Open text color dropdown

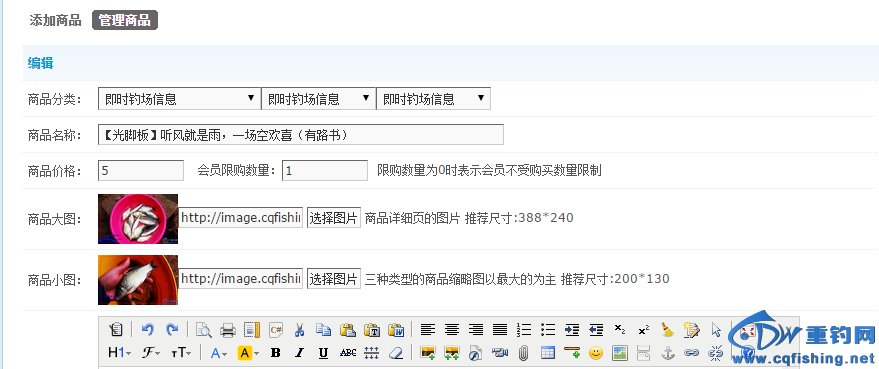(219, 353)
